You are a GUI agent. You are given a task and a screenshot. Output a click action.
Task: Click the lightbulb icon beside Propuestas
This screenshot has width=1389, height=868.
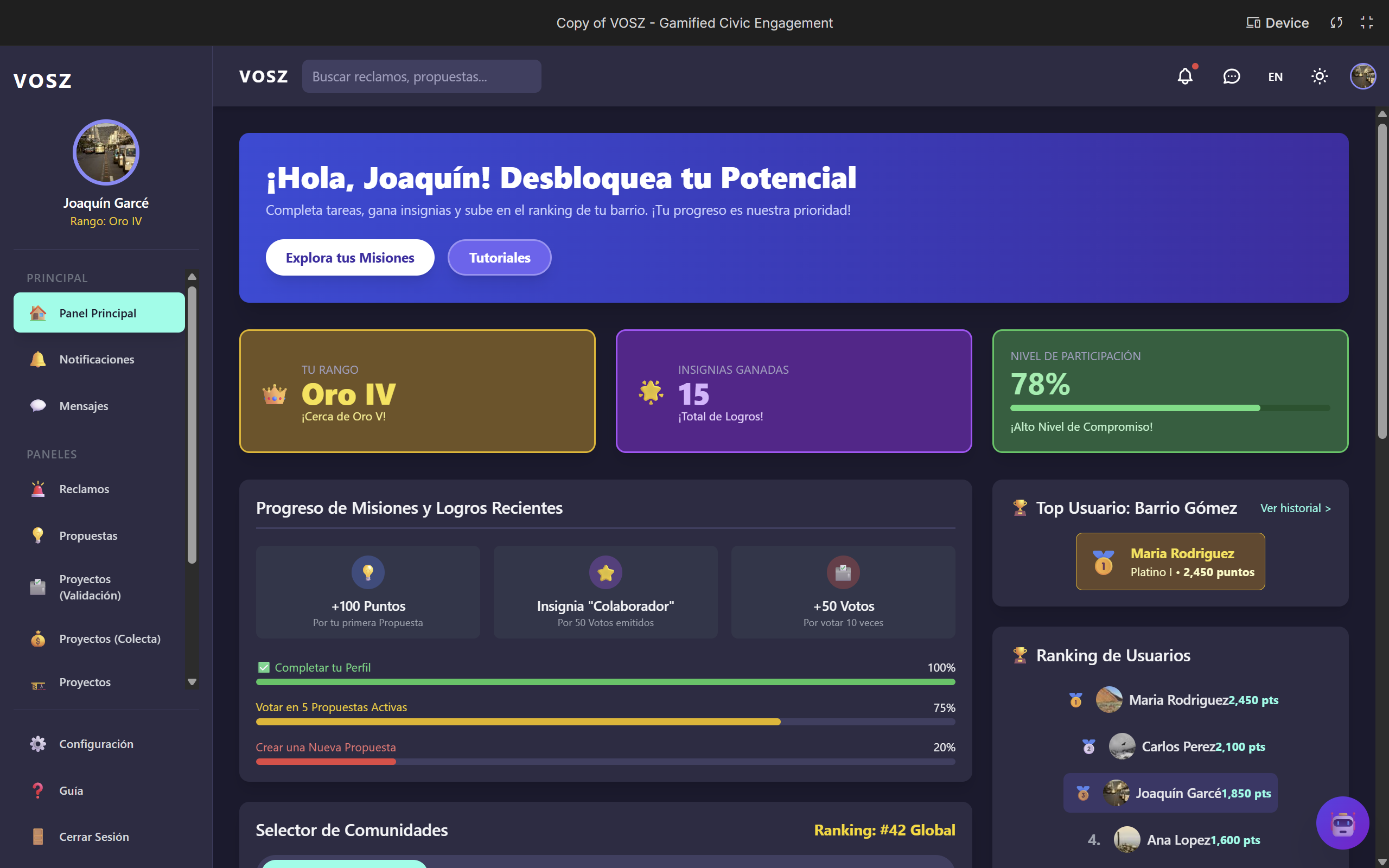click(38, 535)
